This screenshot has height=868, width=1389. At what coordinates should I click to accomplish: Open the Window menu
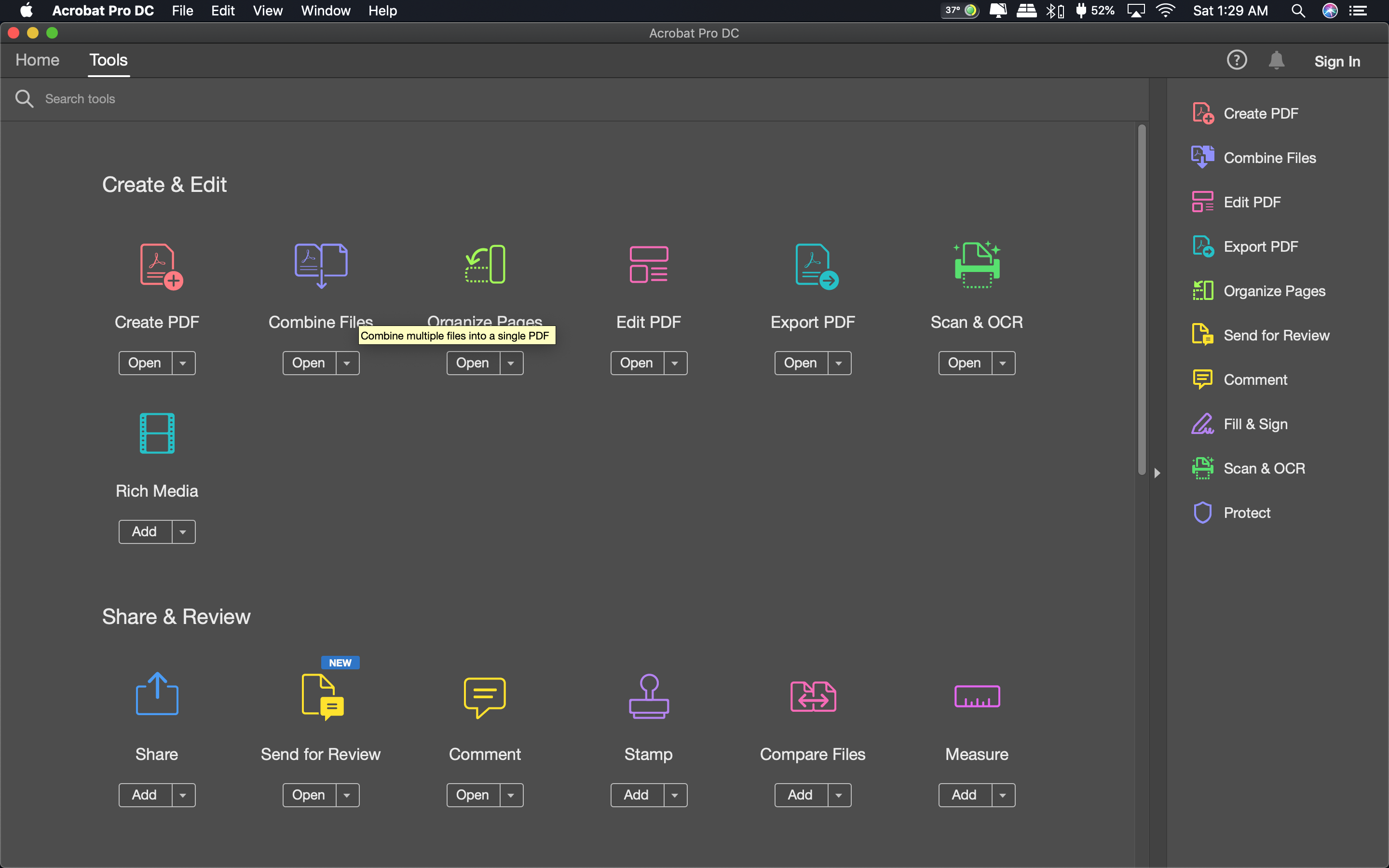click(x=326, y=10)
